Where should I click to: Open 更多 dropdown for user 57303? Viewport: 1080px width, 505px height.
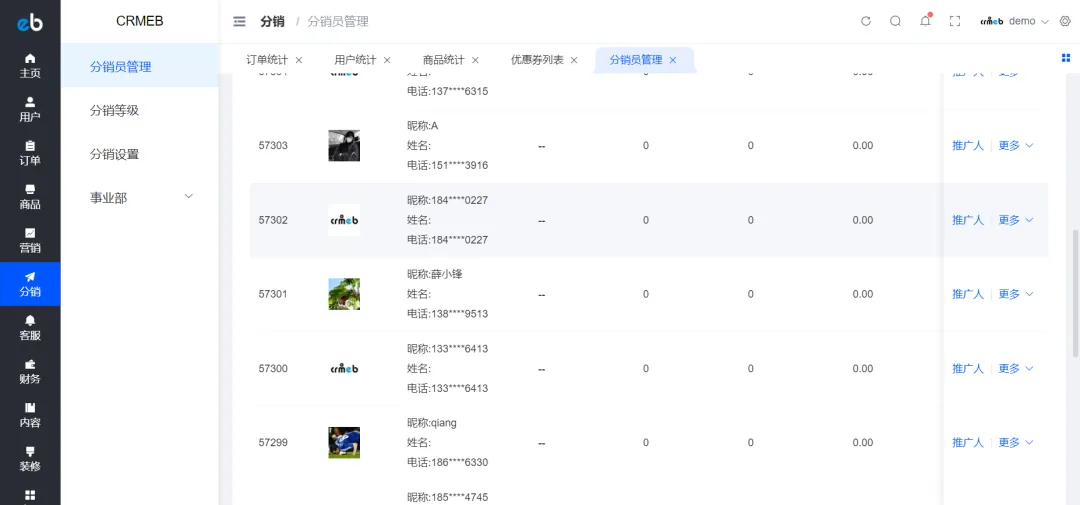tap(1015, 146)
